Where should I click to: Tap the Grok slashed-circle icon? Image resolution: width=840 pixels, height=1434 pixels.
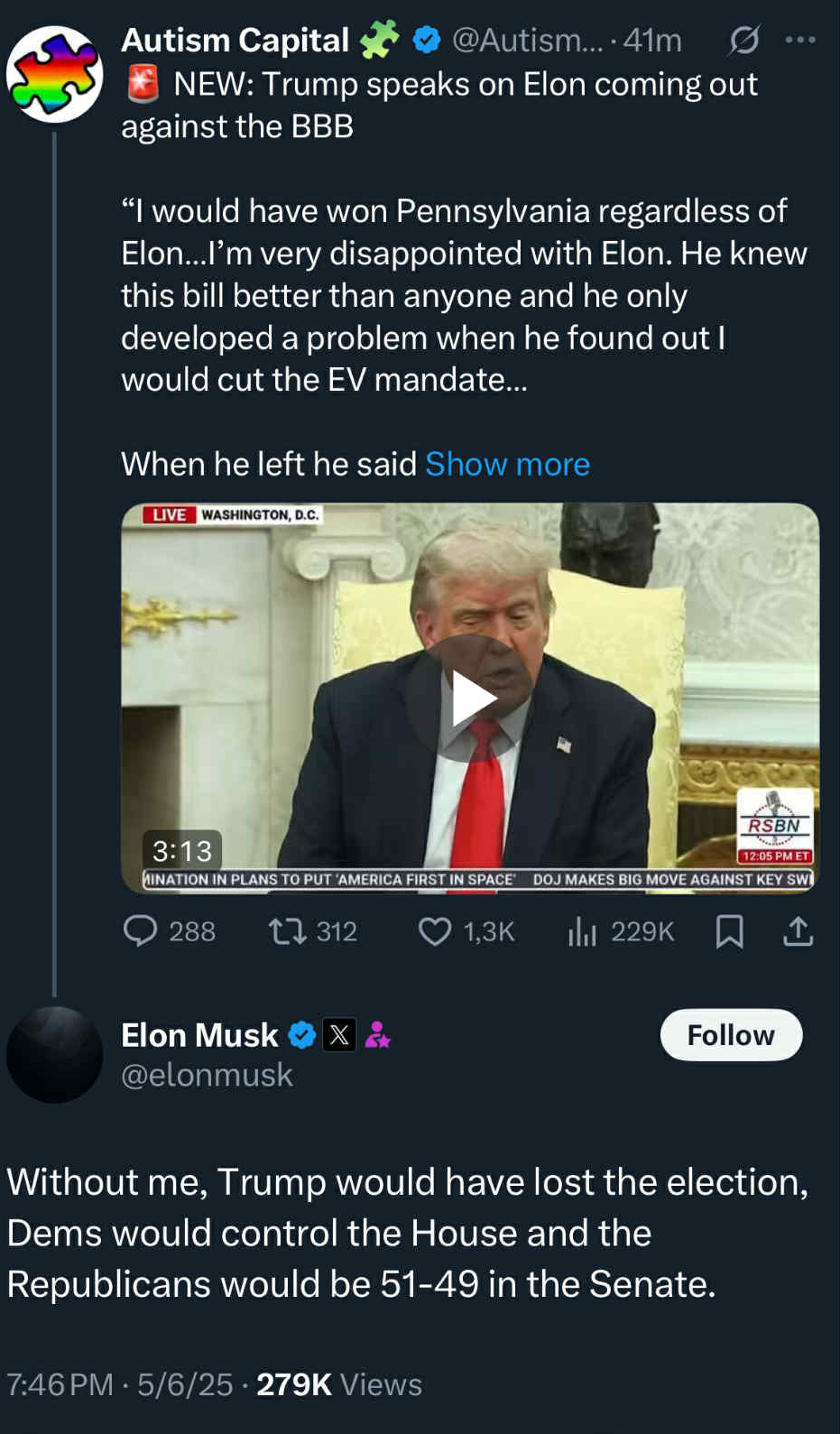point(744,40)
